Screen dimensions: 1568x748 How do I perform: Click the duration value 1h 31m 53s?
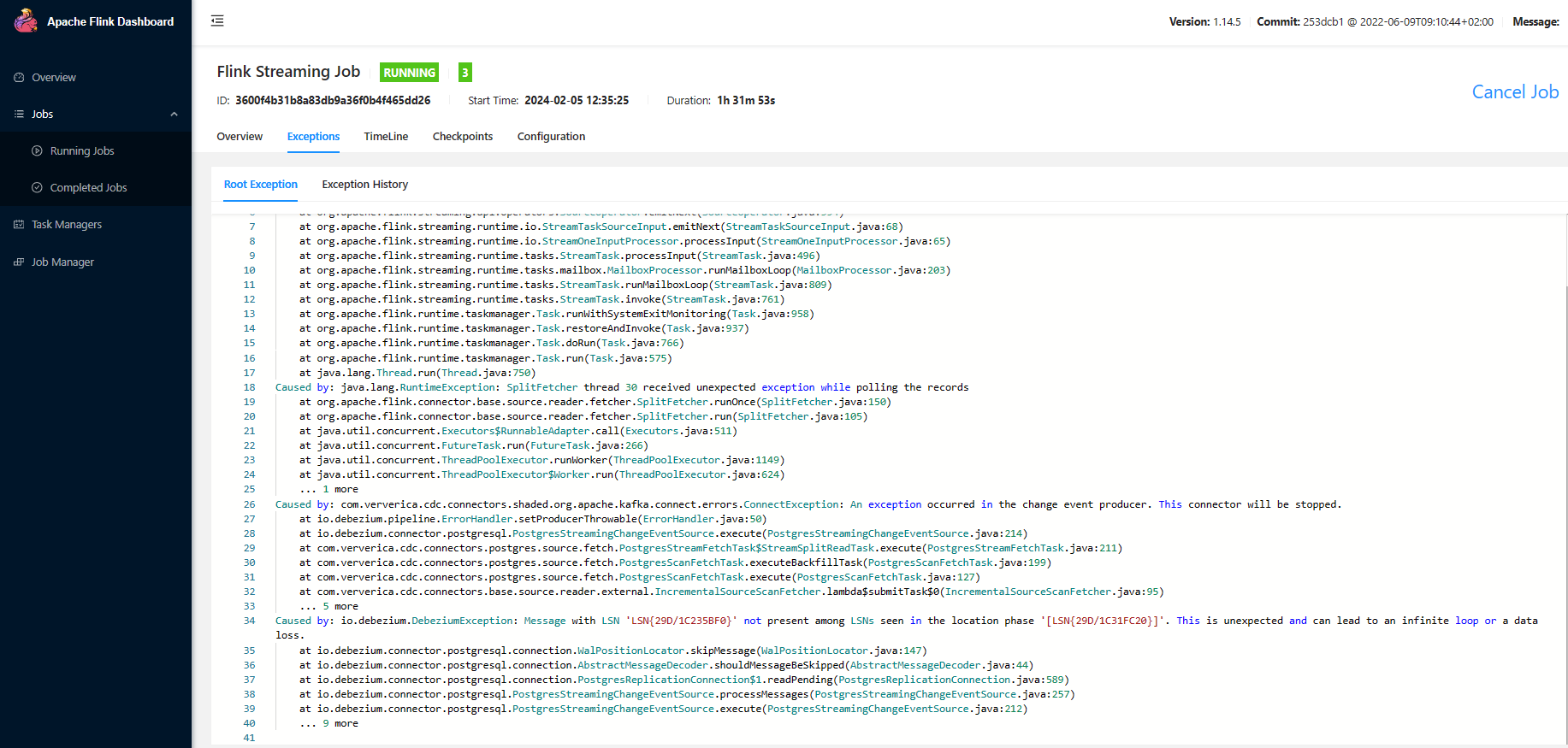[x=746, y=100]
